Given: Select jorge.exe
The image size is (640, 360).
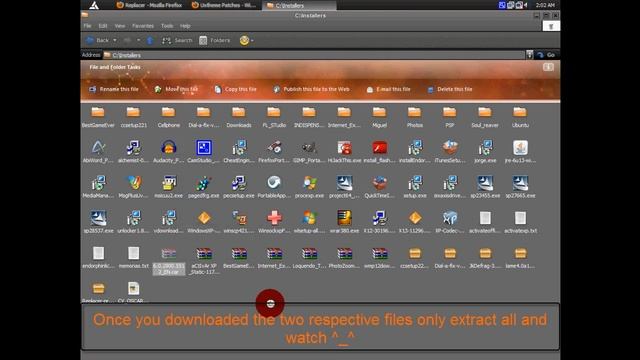Looking at the screenshot, I should (x=485, y=151).
